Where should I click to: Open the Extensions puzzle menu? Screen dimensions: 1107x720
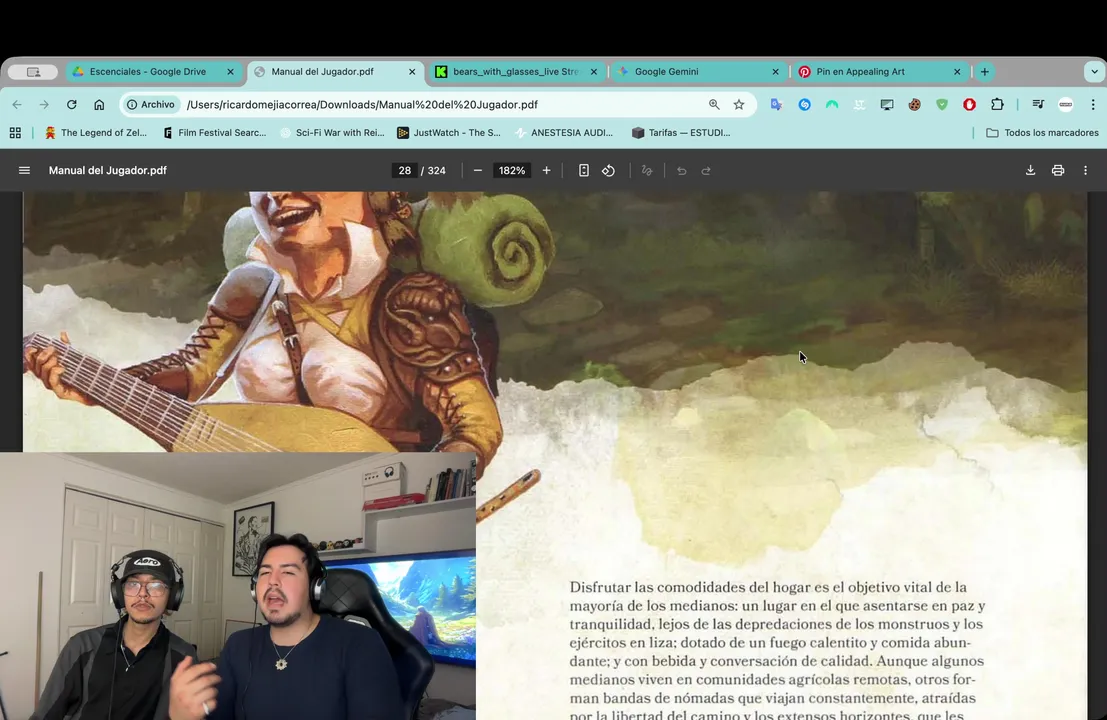coord(997,104)
